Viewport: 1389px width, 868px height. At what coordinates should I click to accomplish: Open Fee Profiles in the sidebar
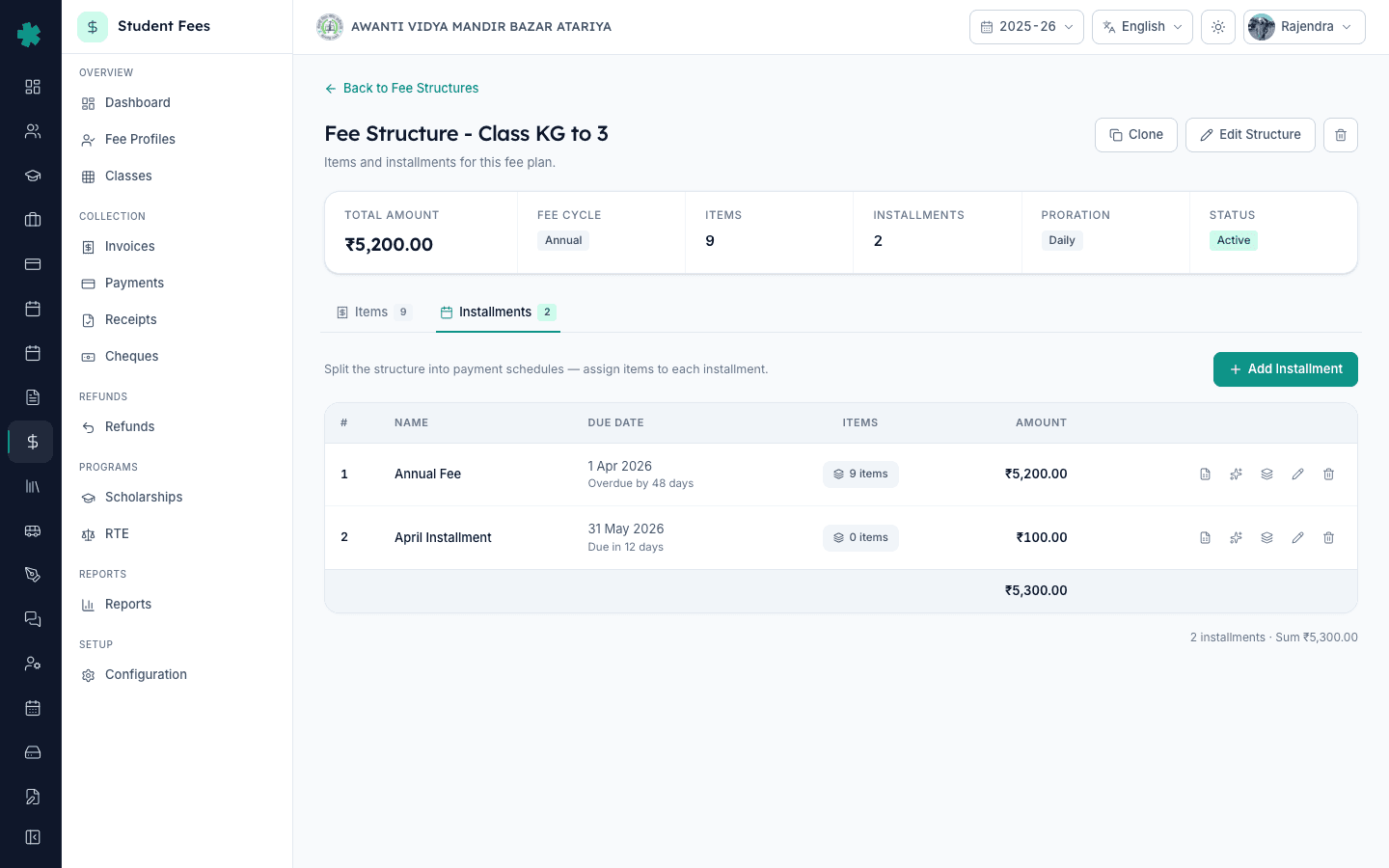(177, 140)
